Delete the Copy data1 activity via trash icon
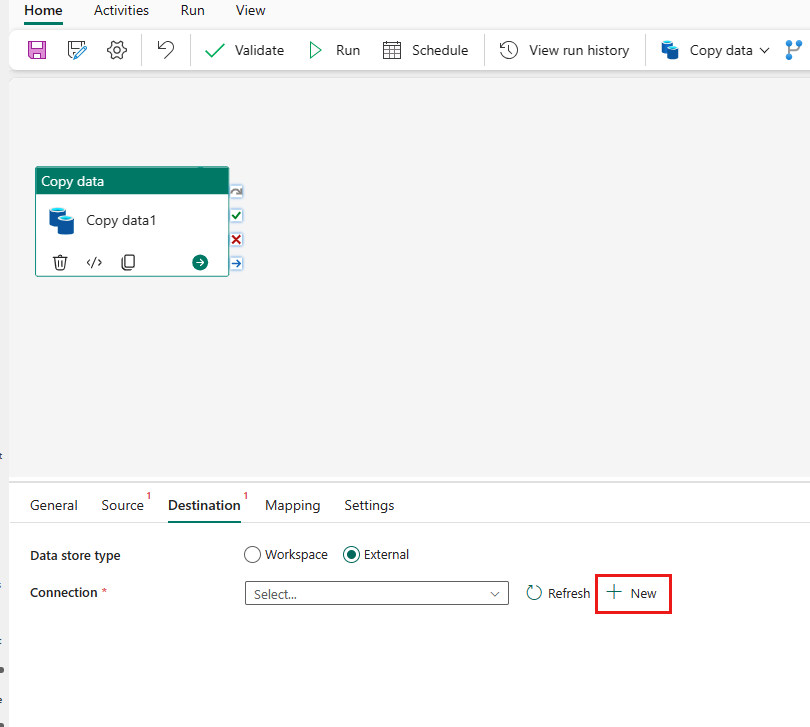The height and width of the screenshot is (727, 810). pos(60,262)
